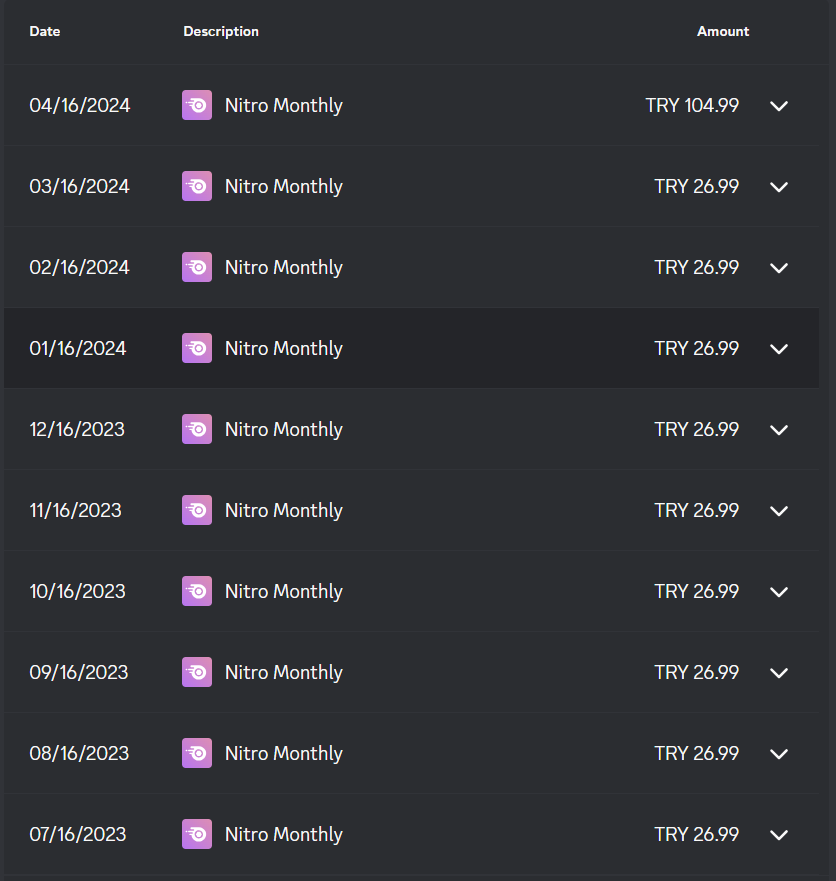Screen dimensions: 836x881
Task: Expand the 07/16/2023 payment details chevron
Action: click(x=779, y=835)
